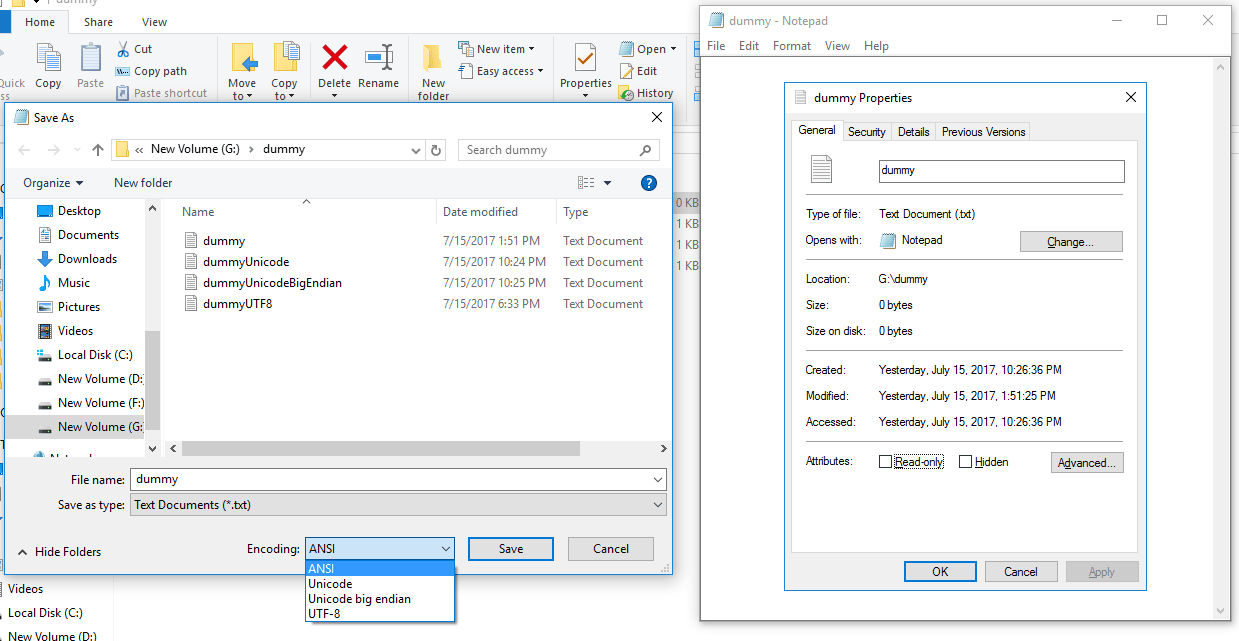Select Downloads in the navigation pane

[x=77, y=259]
